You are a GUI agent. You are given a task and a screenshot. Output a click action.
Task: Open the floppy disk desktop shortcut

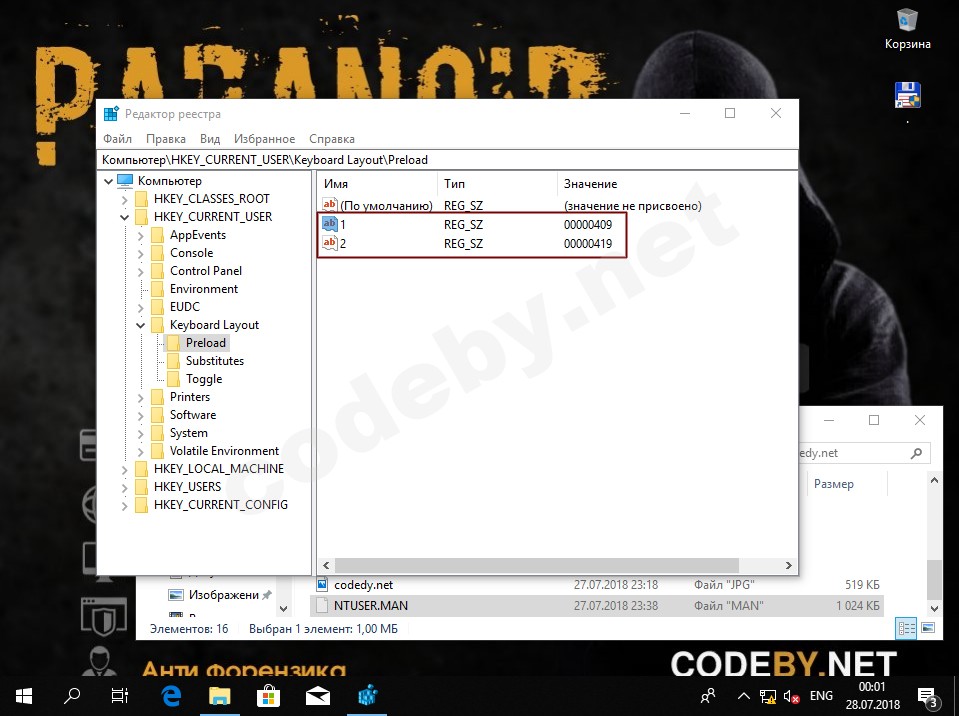pos(908,95)
